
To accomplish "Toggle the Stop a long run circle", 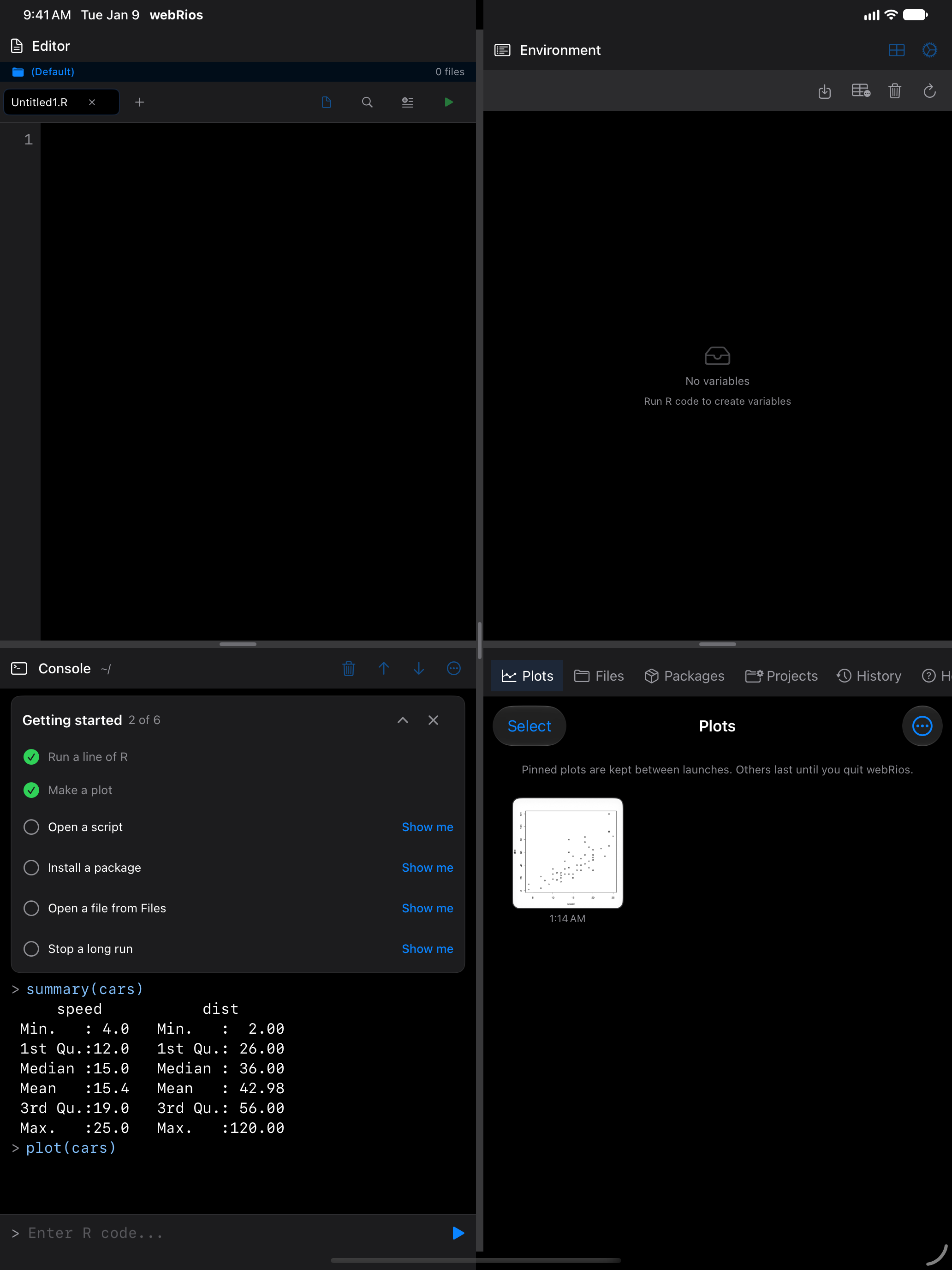I will click(31, 948).
